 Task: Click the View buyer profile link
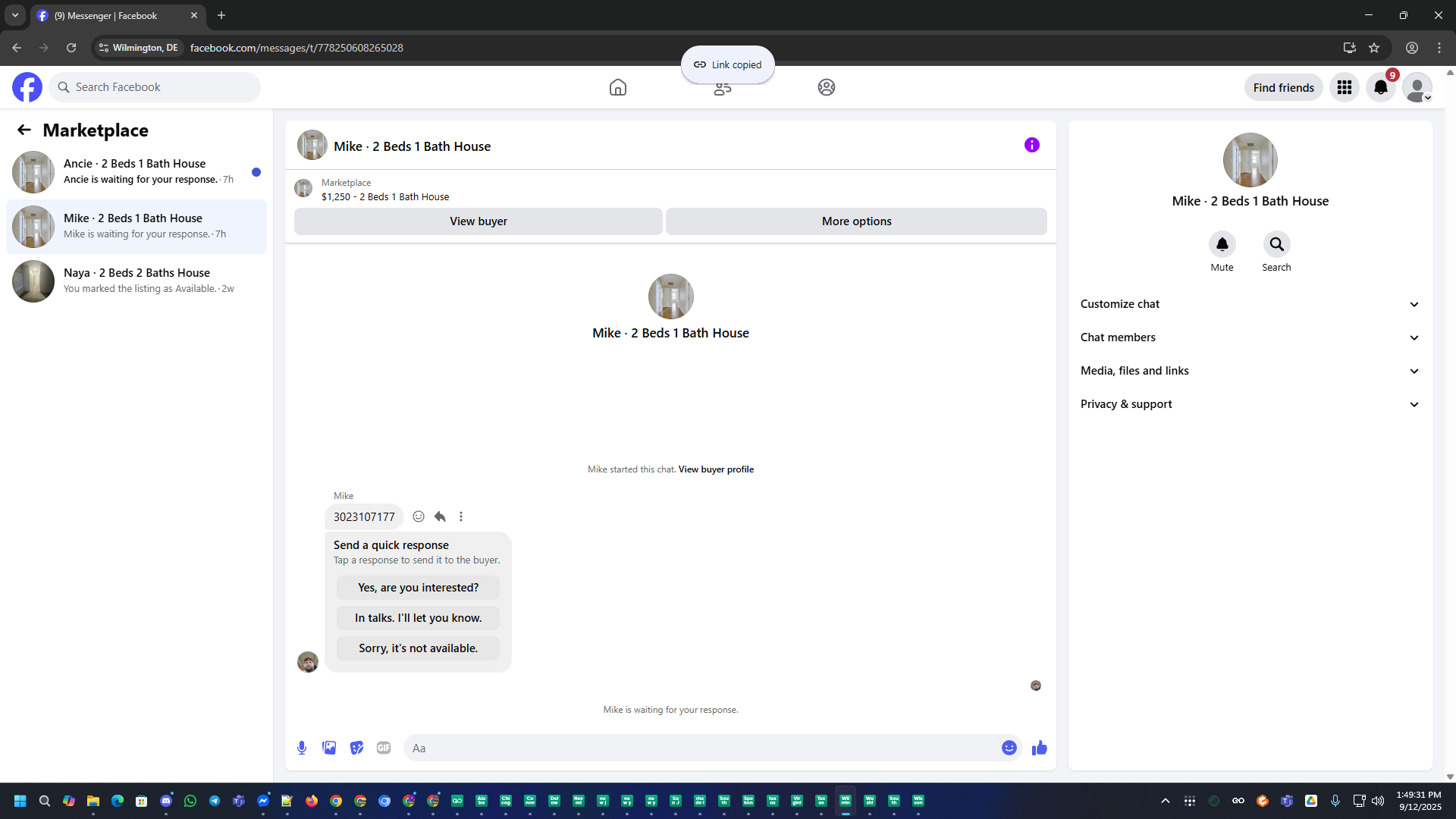tap(716, 469)
